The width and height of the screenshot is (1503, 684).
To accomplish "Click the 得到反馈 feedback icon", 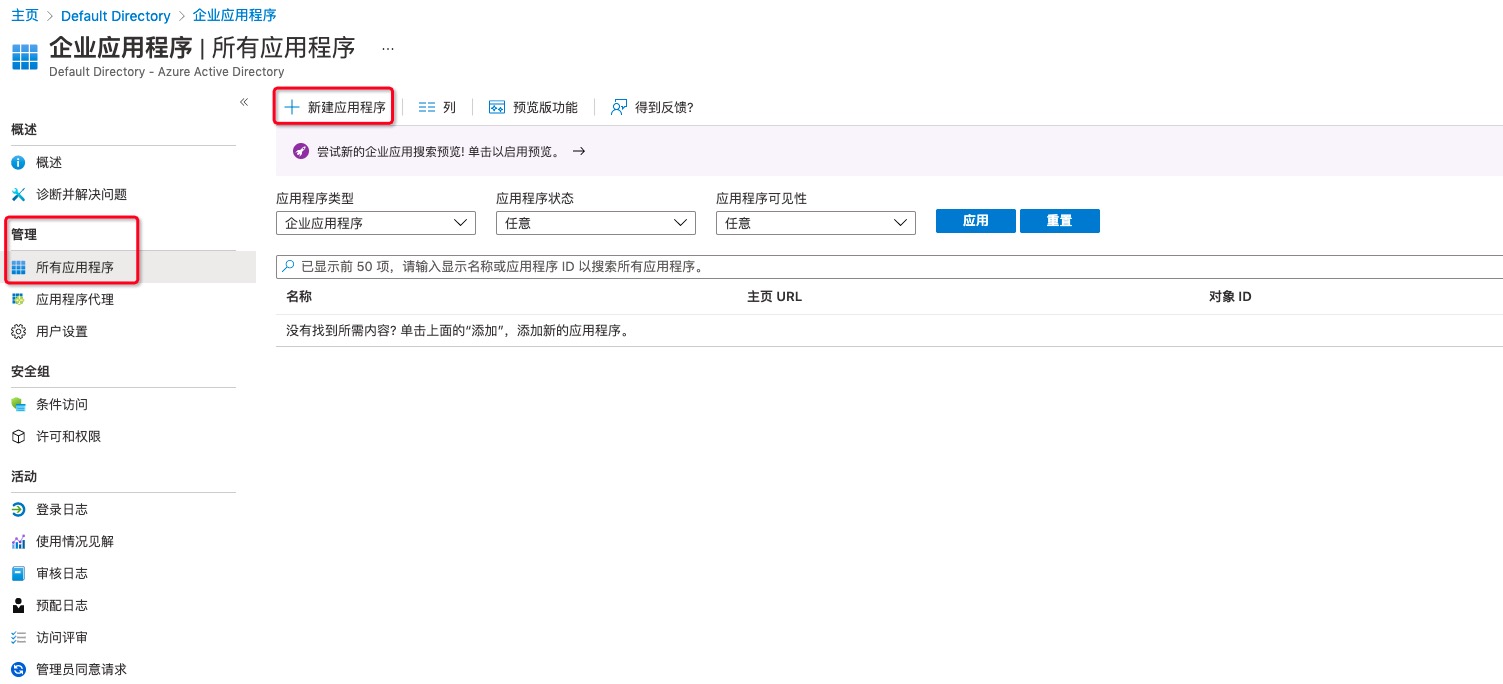I will tap(619, 107).
